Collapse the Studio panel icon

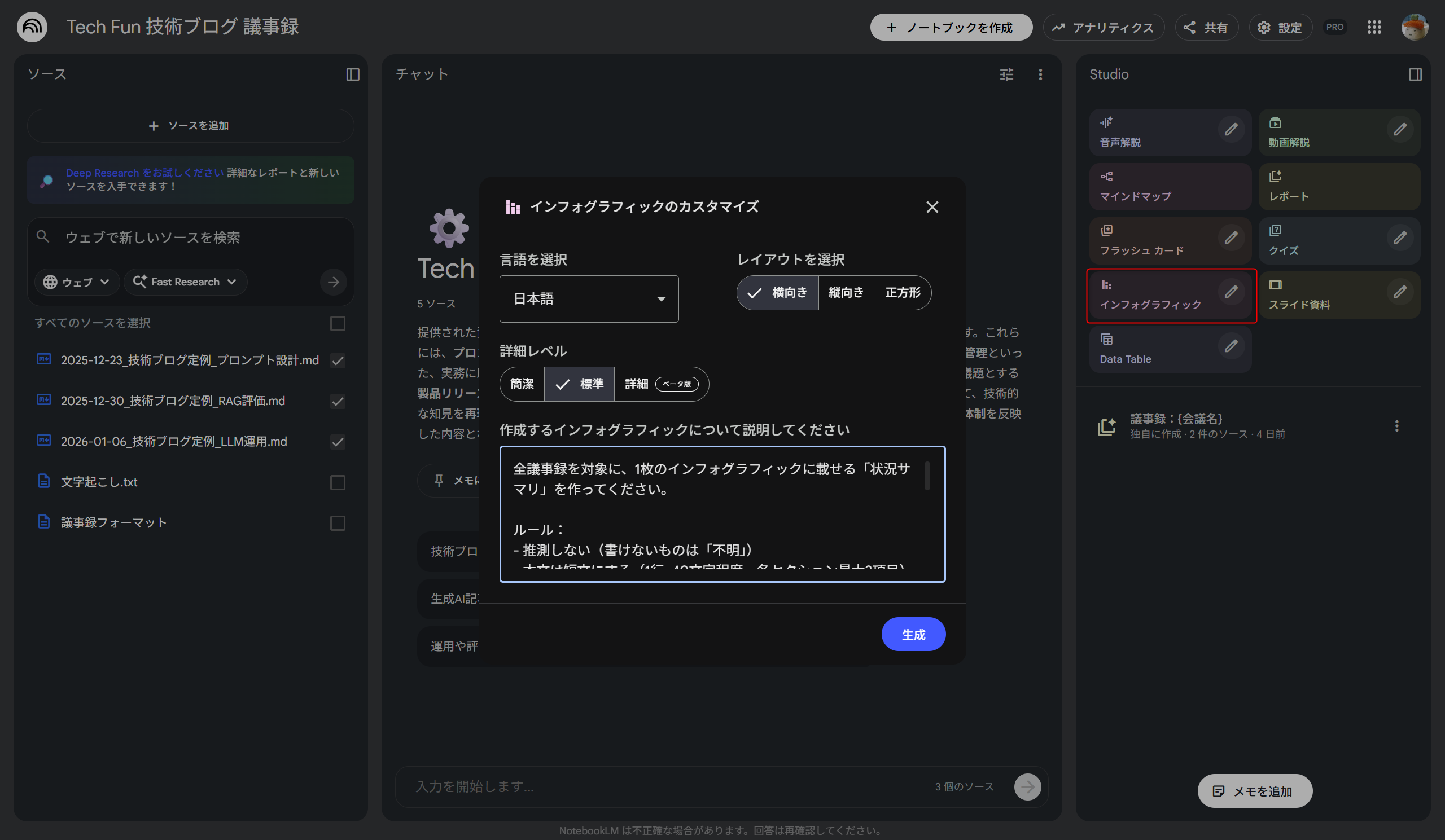(1415, 74)
